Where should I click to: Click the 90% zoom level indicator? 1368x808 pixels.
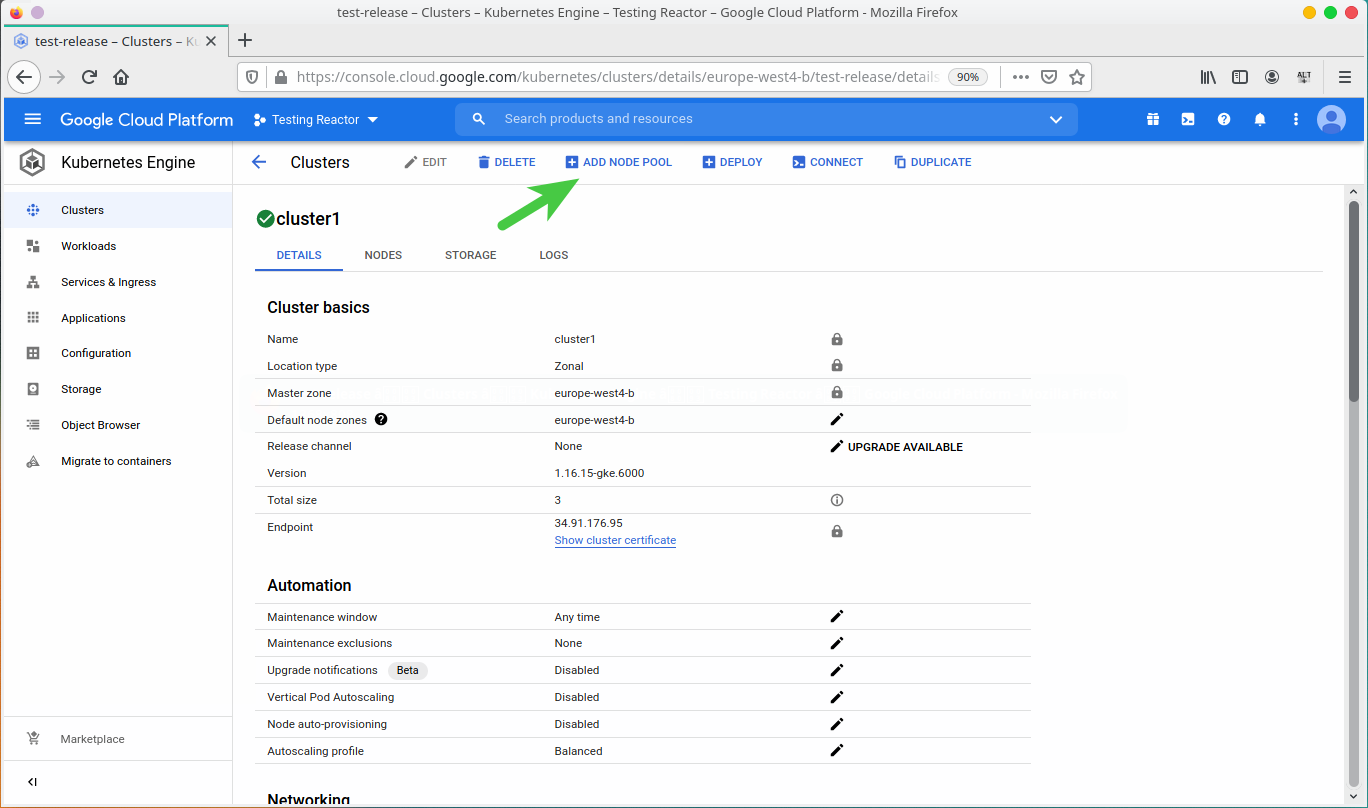pos(968,77)
